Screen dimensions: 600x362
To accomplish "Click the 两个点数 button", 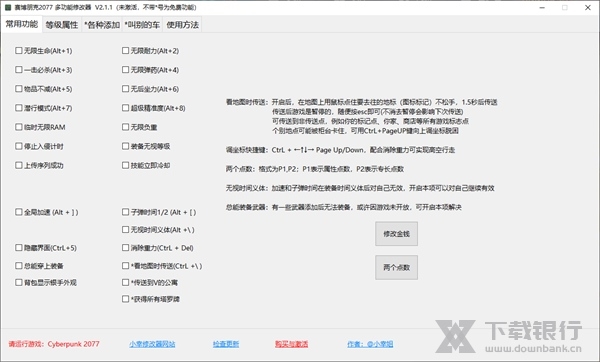I will [x=396, y=267].
